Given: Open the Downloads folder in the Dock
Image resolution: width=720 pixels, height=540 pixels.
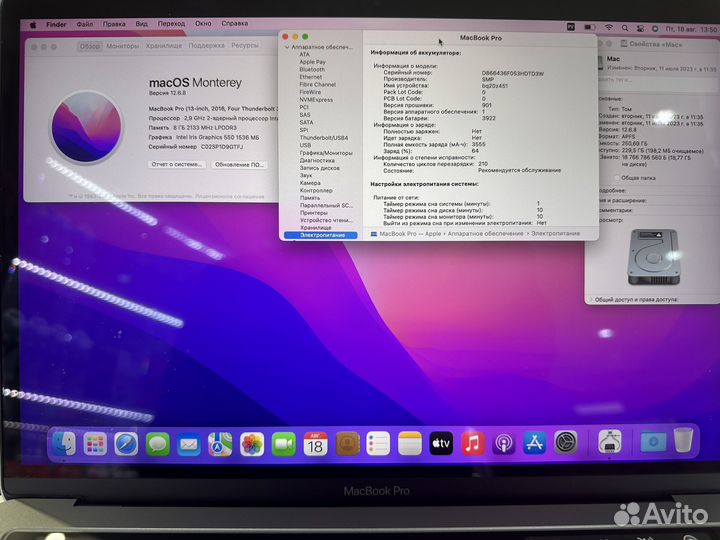Looking at the screenshot, I should coord(653,441).
